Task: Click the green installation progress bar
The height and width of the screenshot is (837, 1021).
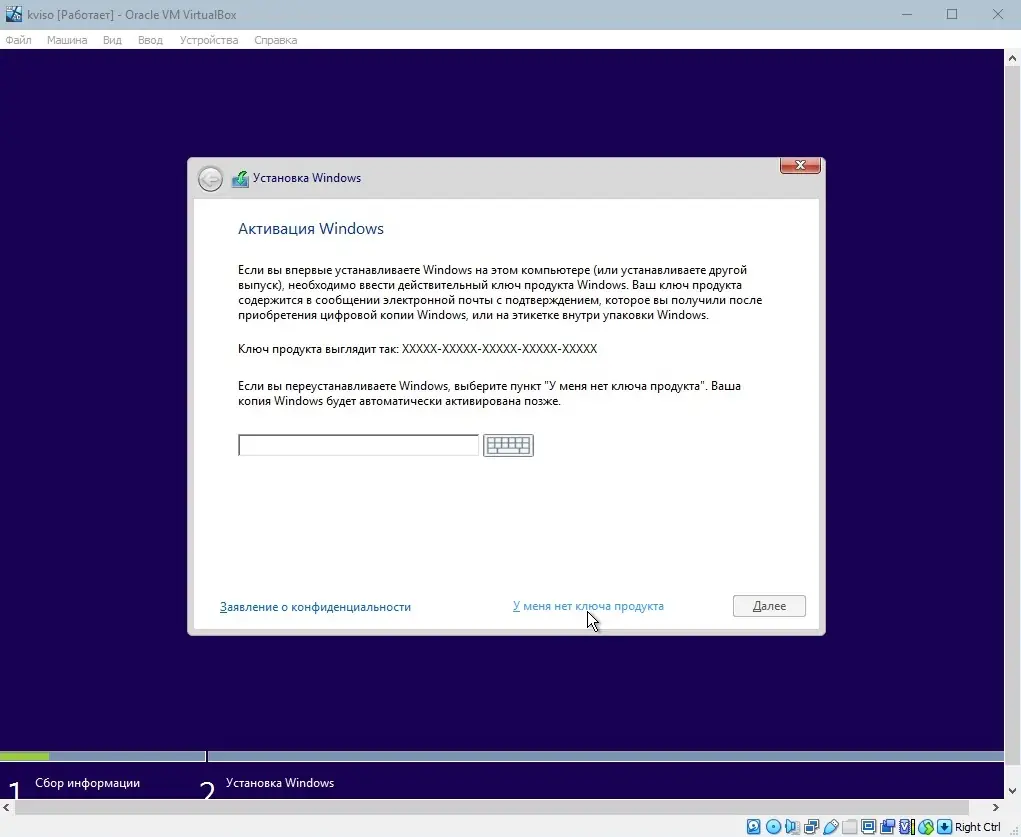Action: [25, 756]
